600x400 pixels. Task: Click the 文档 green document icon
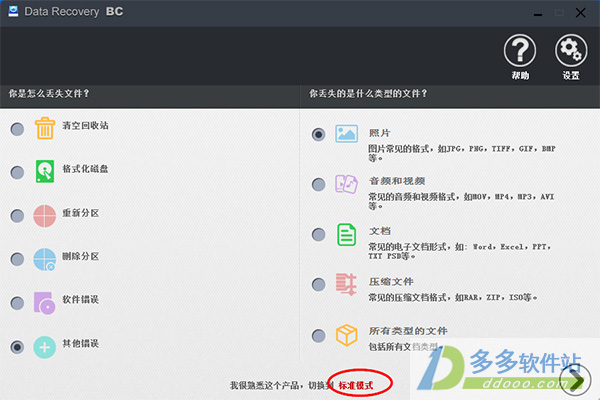click(x=347, y=235)
